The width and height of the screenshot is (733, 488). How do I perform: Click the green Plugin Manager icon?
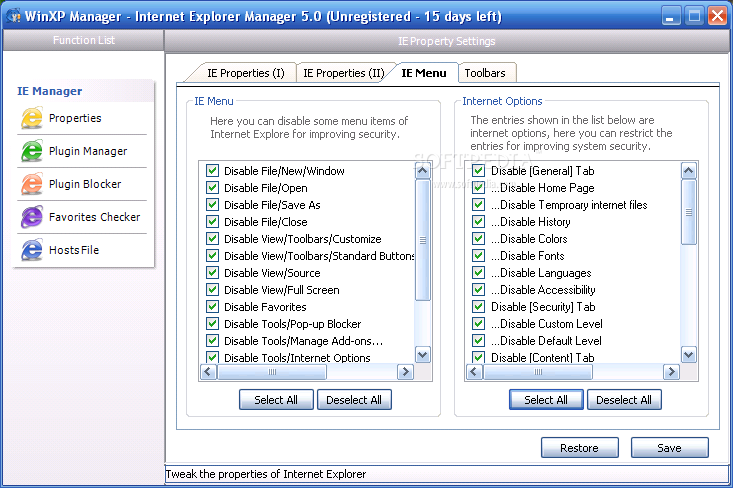coord(32,151)
